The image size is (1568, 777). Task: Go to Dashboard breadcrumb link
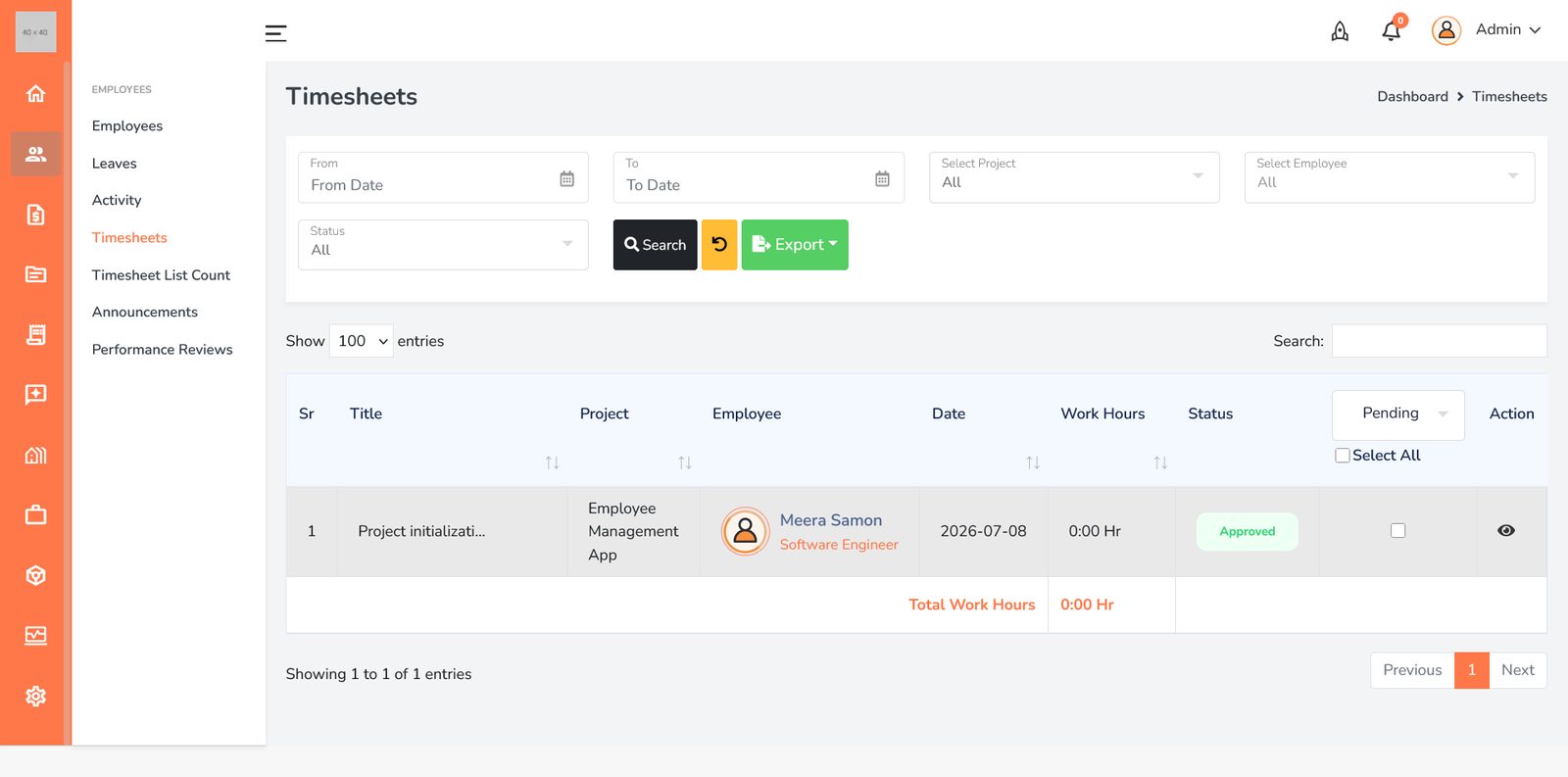click(1412, 96)
